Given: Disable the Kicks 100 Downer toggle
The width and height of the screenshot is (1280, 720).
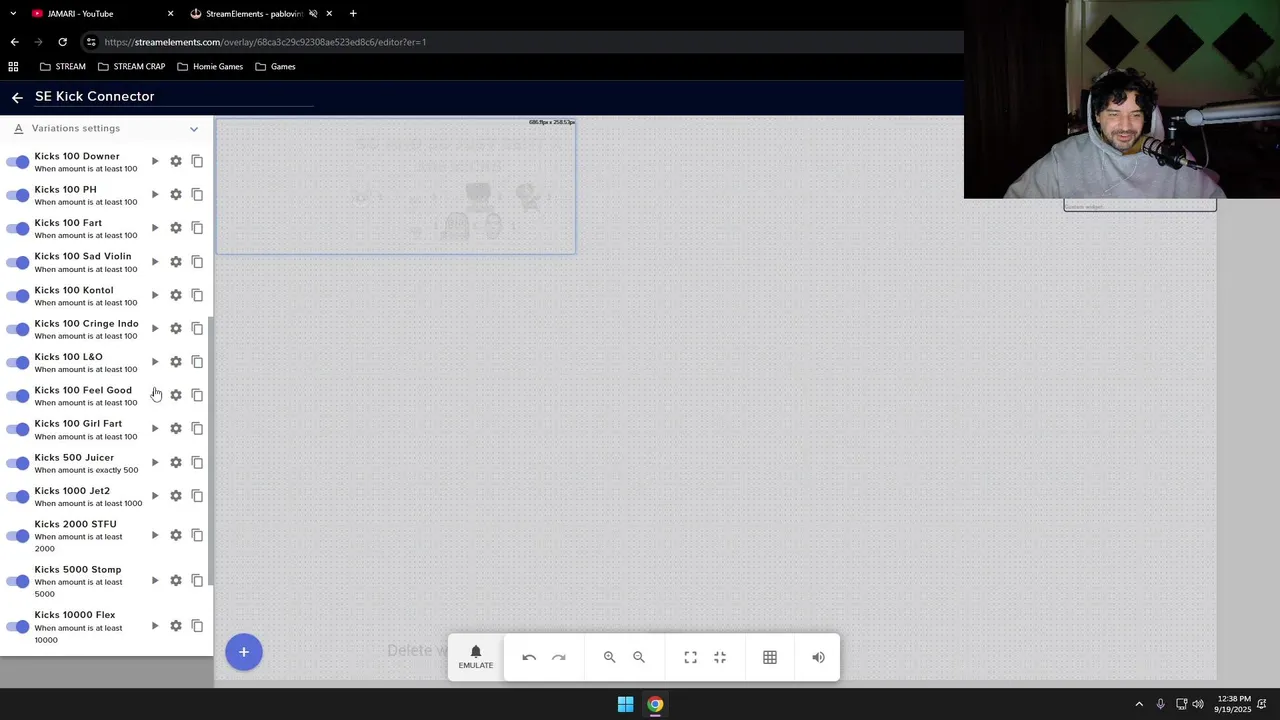Looking at the screenshot, I should tap(18, 162).
